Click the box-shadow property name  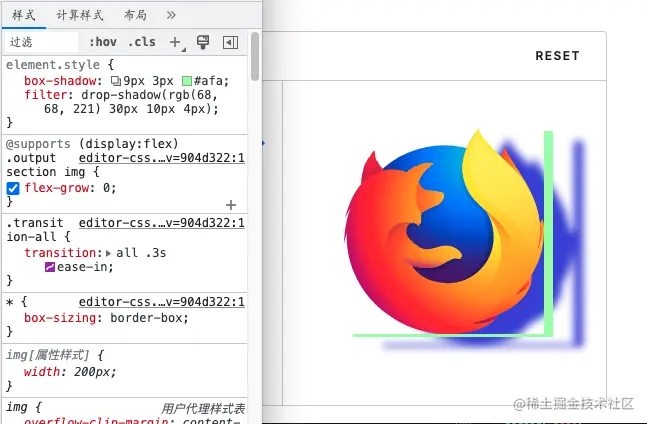60,81
